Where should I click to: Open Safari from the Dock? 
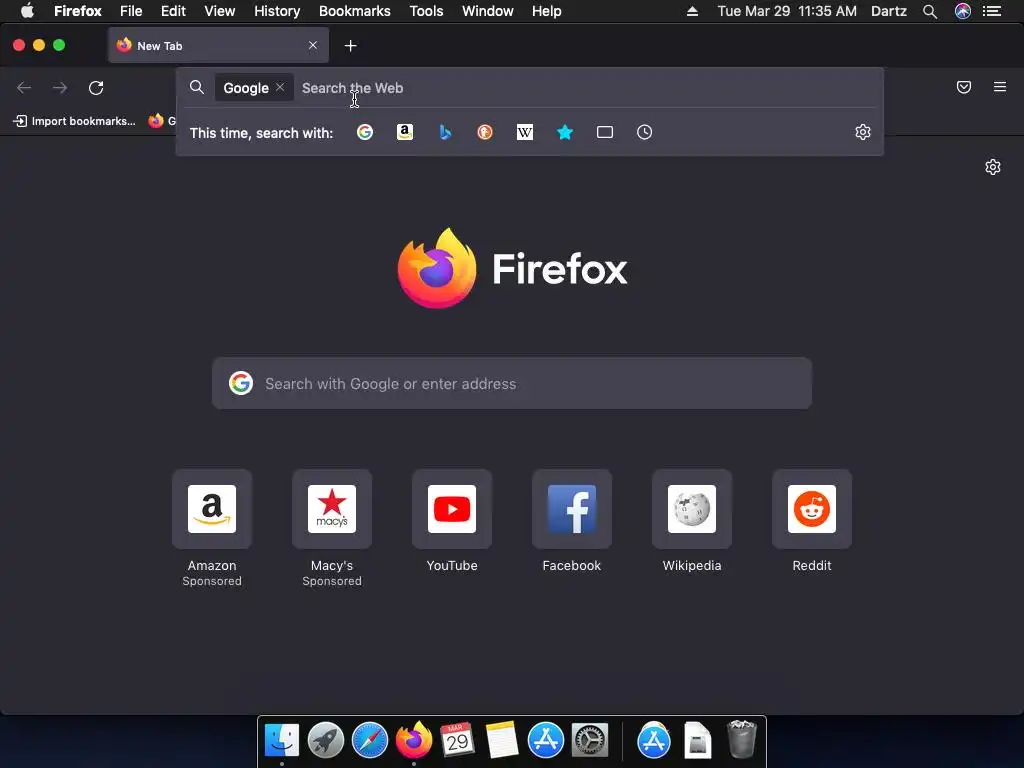tap(370, 740)
